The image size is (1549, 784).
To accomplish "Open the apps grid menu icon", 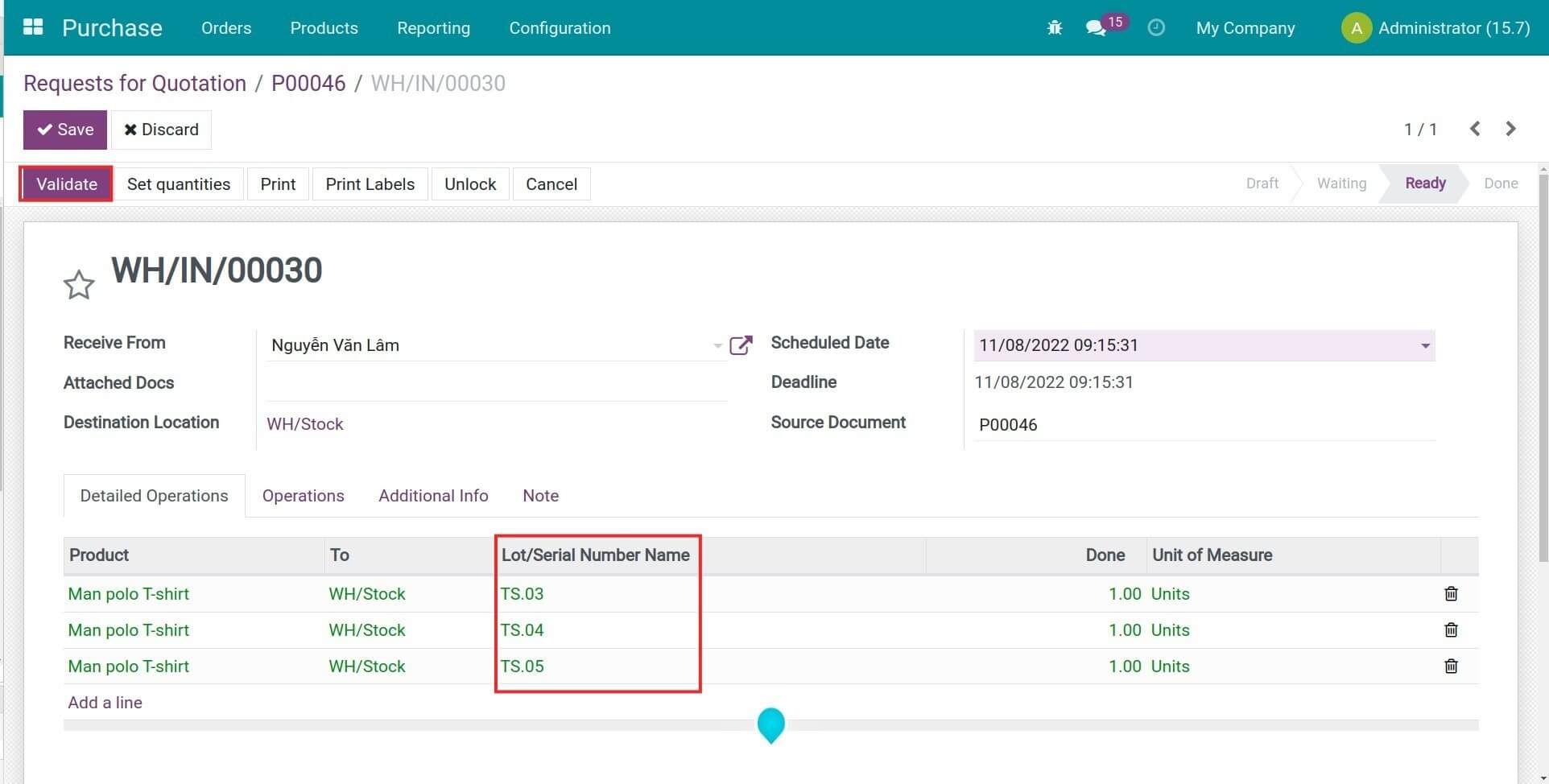I will [33, 27].
